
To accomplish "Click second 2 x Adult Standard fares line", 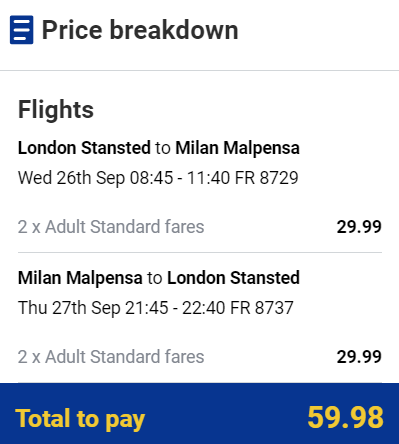I will pos(111,357).
